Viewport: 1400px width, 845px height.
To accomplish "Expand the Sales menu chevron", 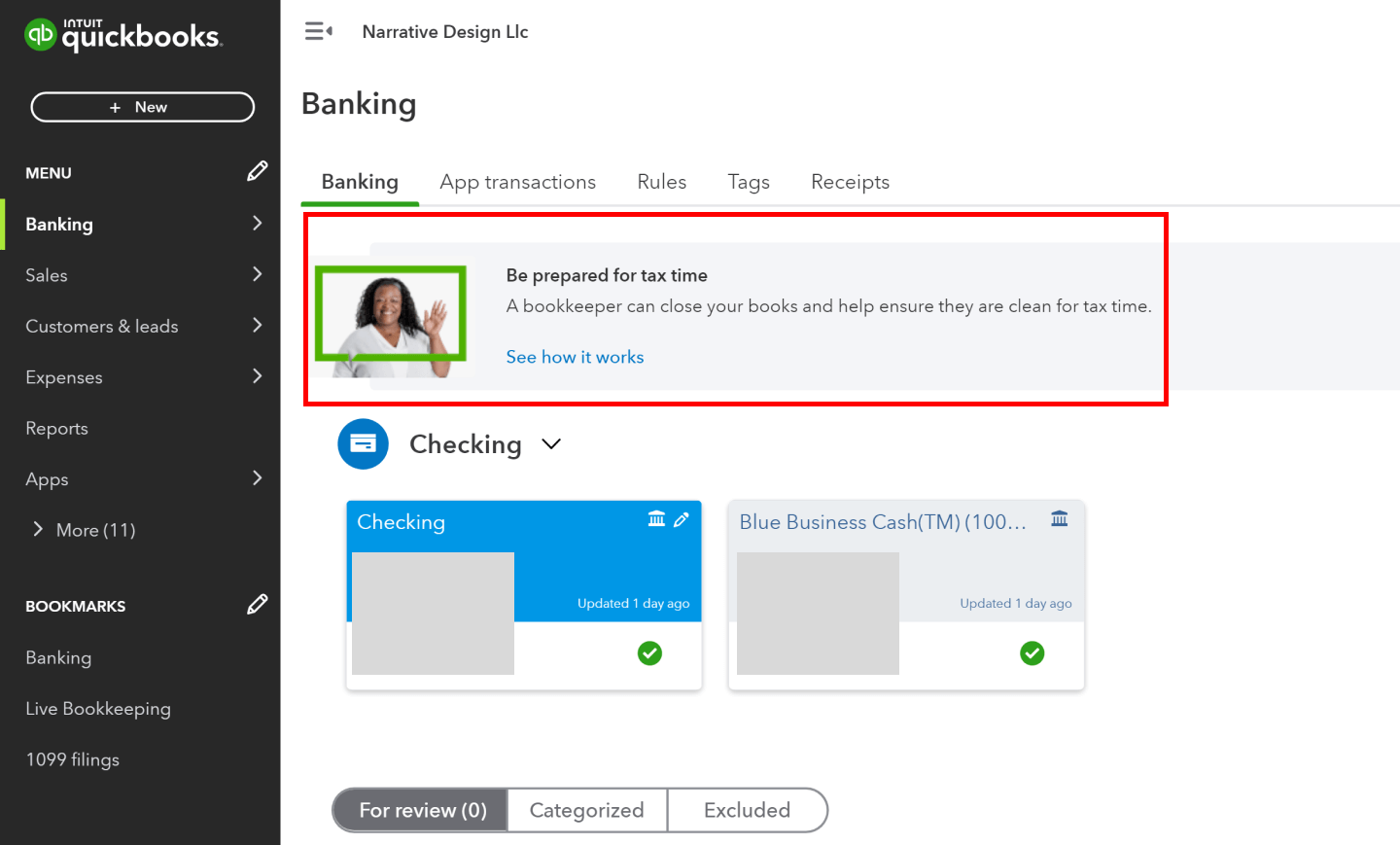I will (257, 274).
